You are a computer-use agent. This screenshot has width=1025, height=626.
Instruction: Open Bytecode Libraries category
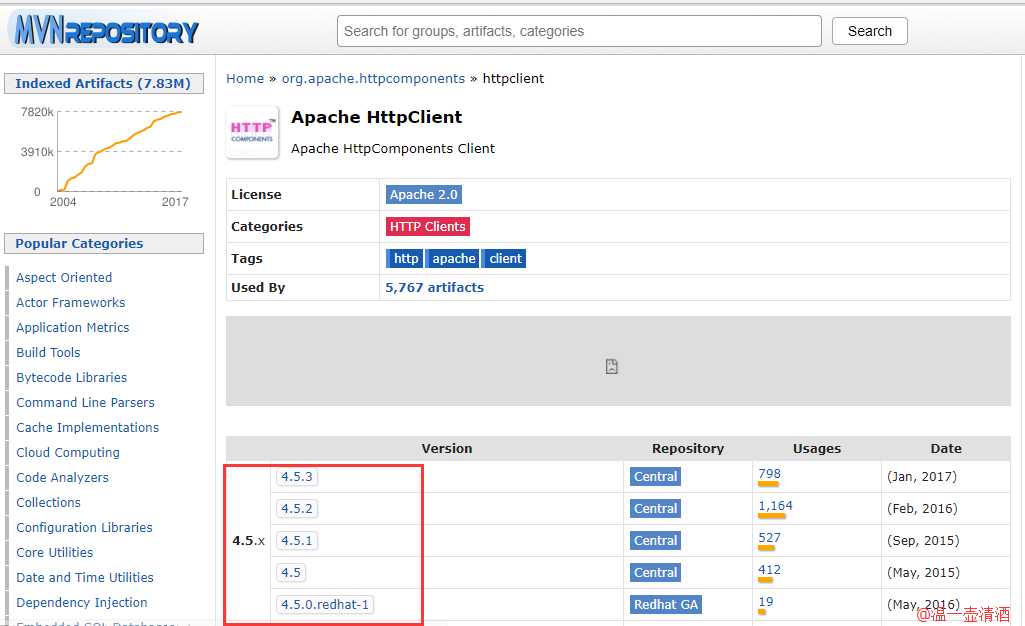(72, 378)
